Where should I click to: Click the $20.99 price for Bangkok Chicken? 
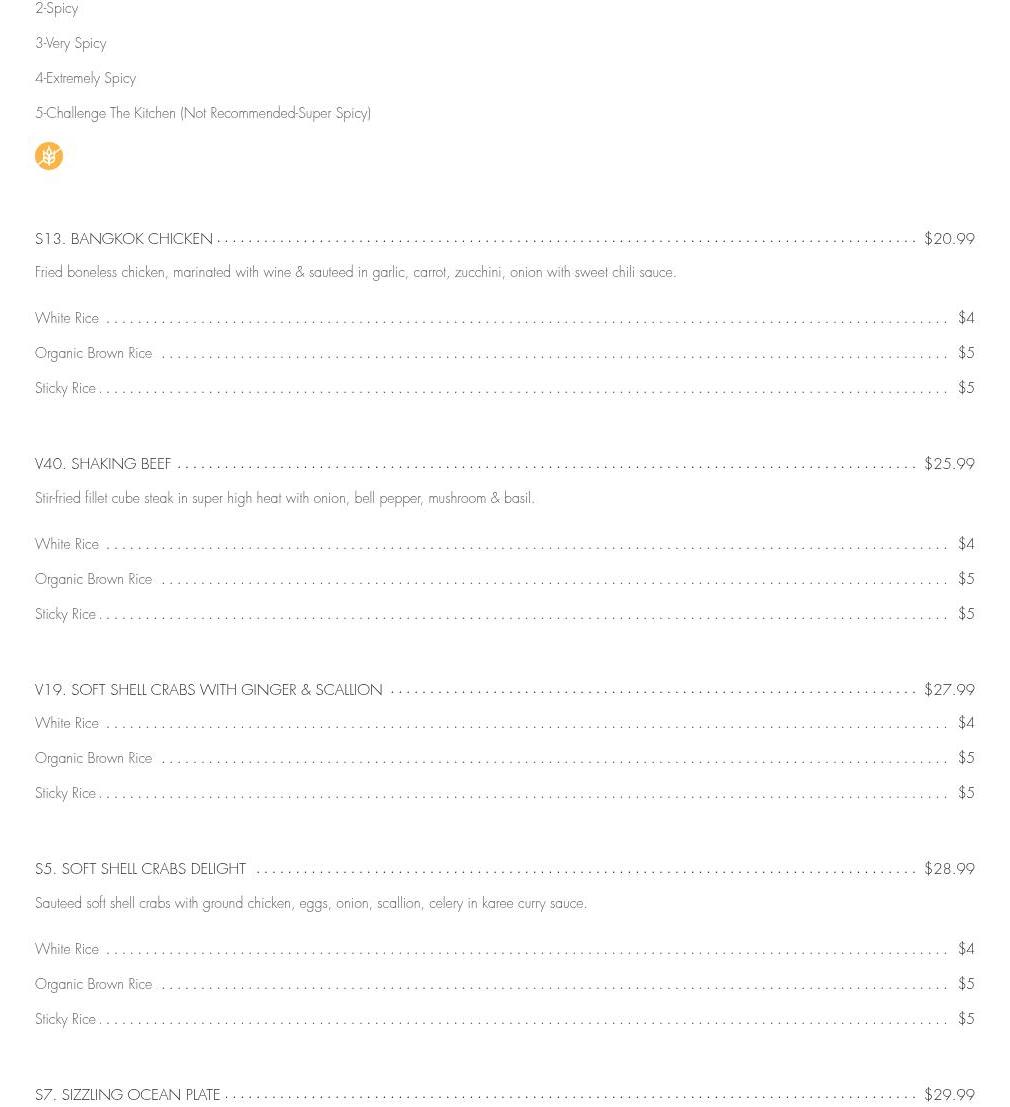[x=949, y=239]
